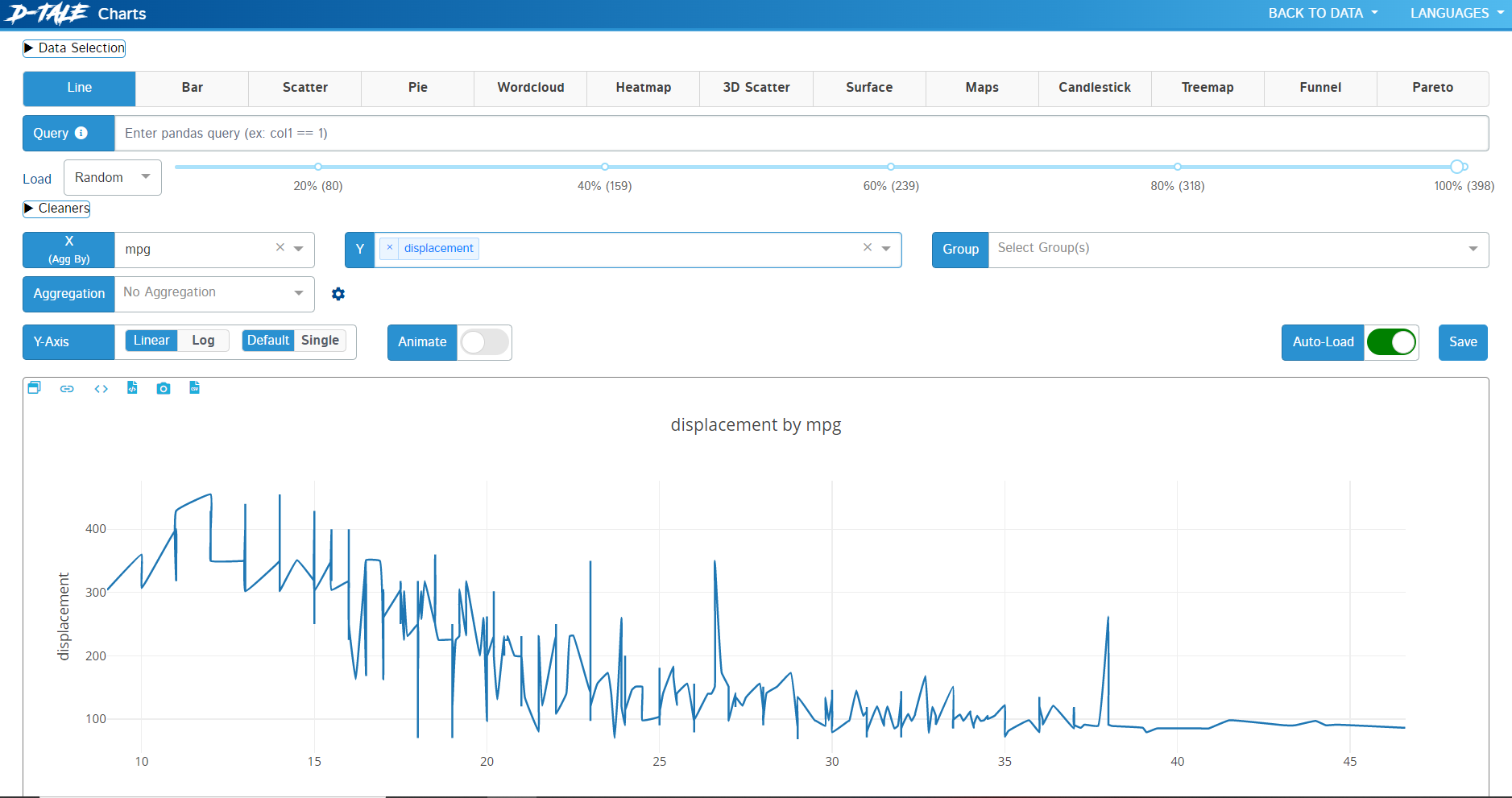1512x798 pixels.
Task: Set load slider to 60% (239)
Action: tap(890, 167)
